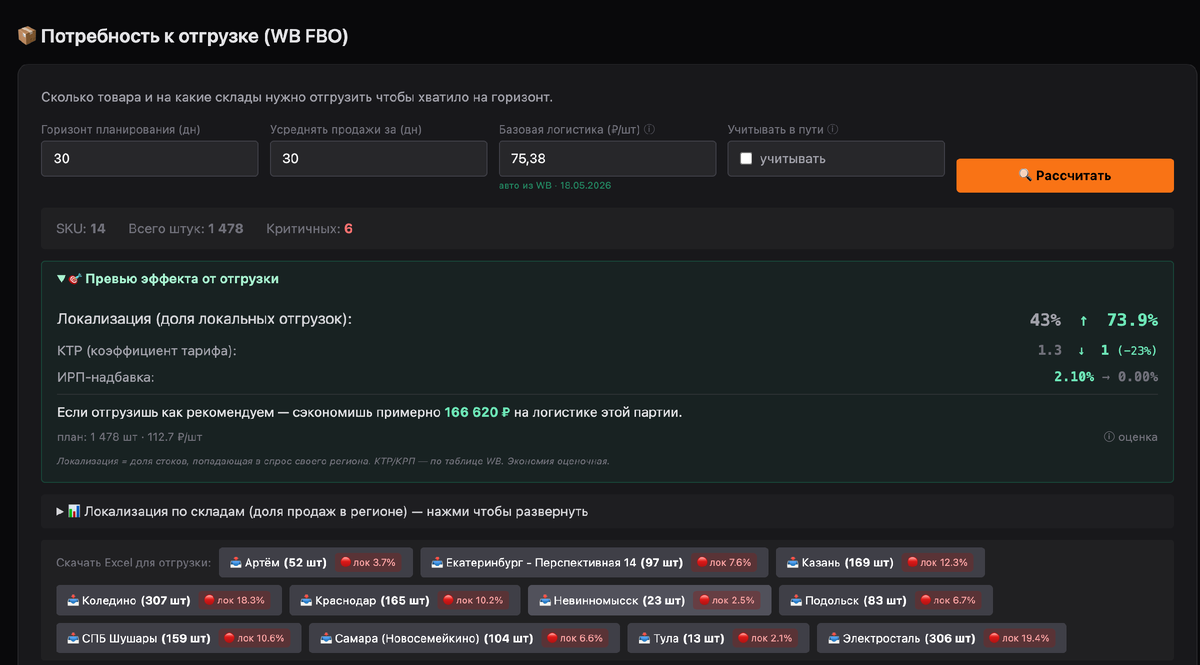The width and height of the screenshot is (1200, 665).
Task: Click the 166 620 ₽ savings amount
Action: [478, 412]
